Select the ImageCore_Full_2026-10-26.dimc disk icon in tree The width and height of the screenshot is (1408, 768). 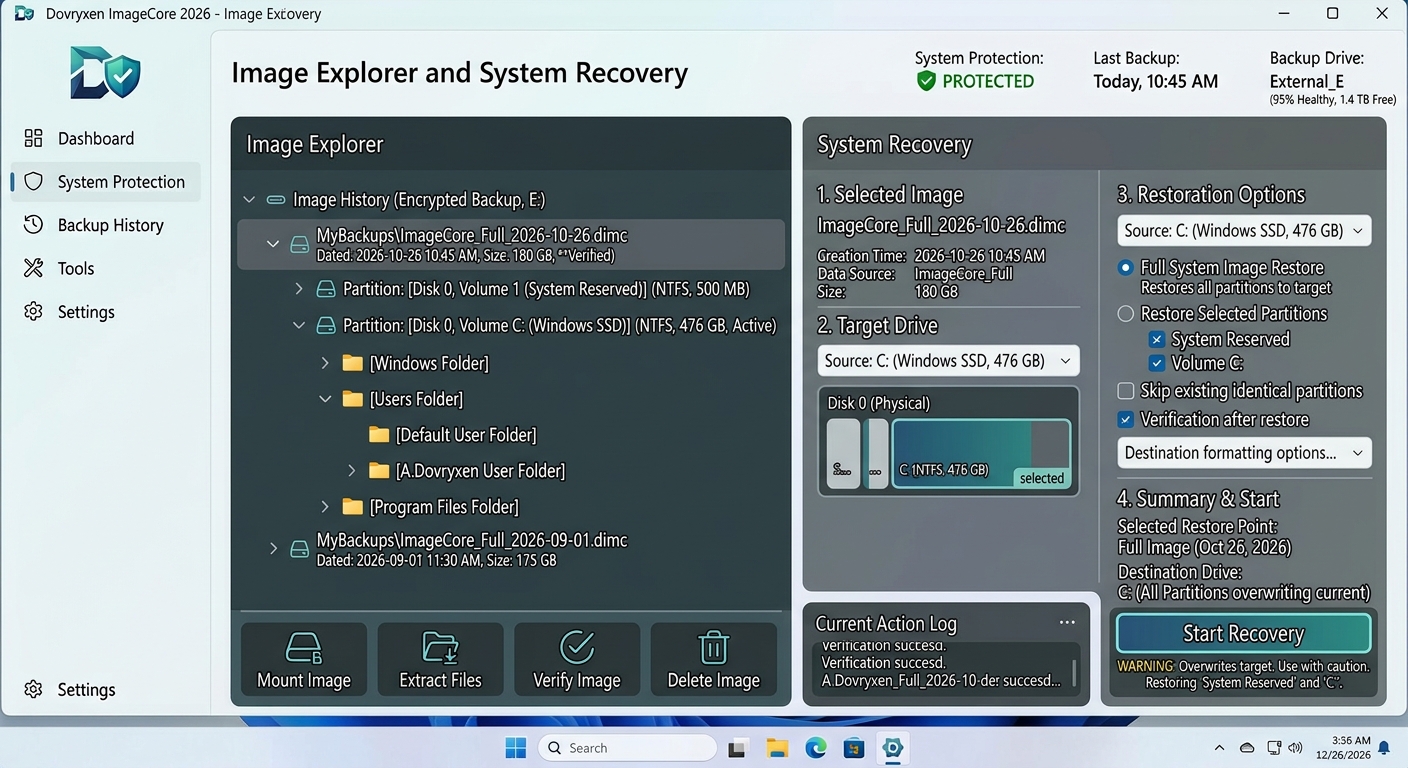click(x=299, y=244)
